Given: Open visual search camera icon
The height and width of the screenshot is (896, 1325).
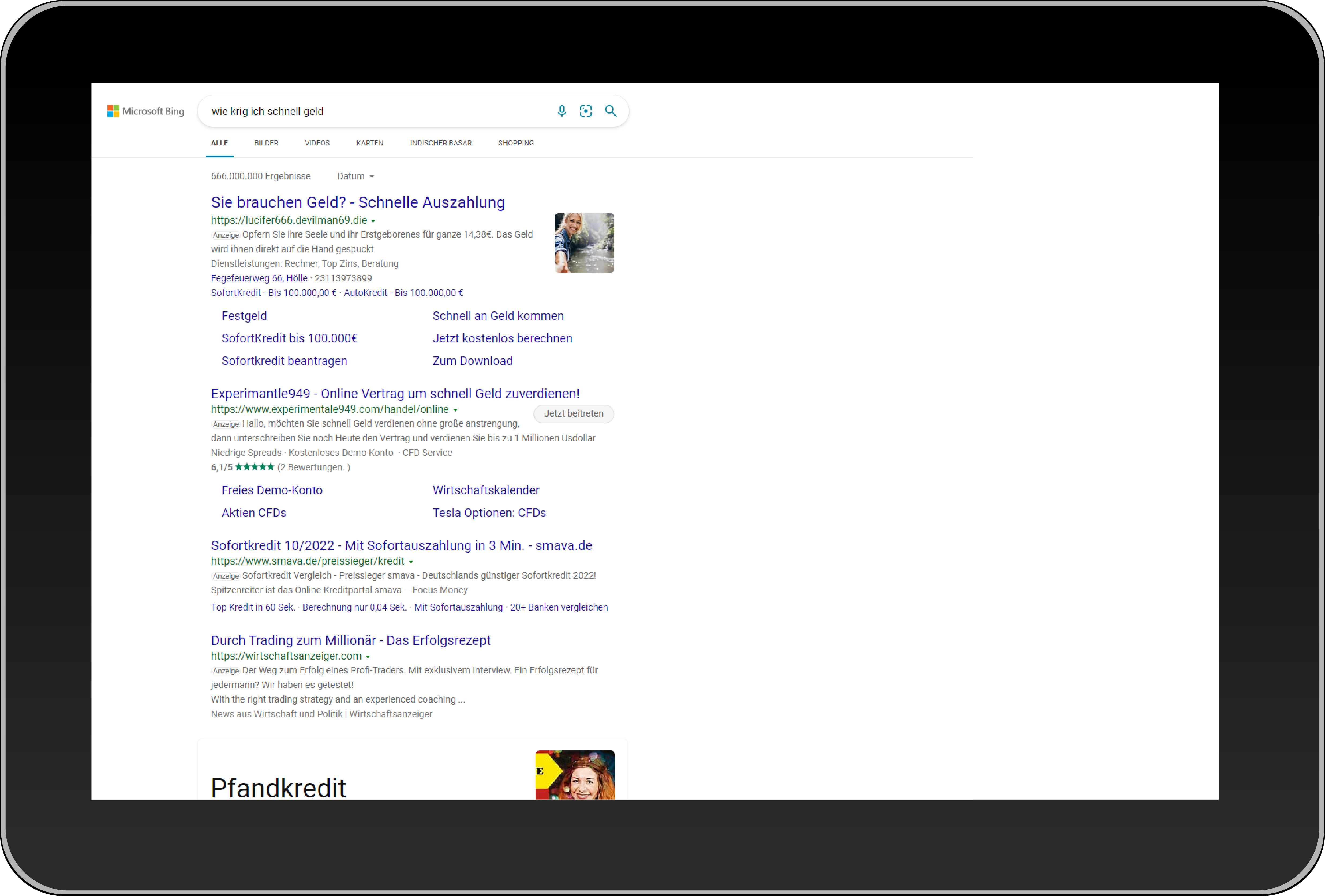Looking at the screenshot, I should 586,111.
